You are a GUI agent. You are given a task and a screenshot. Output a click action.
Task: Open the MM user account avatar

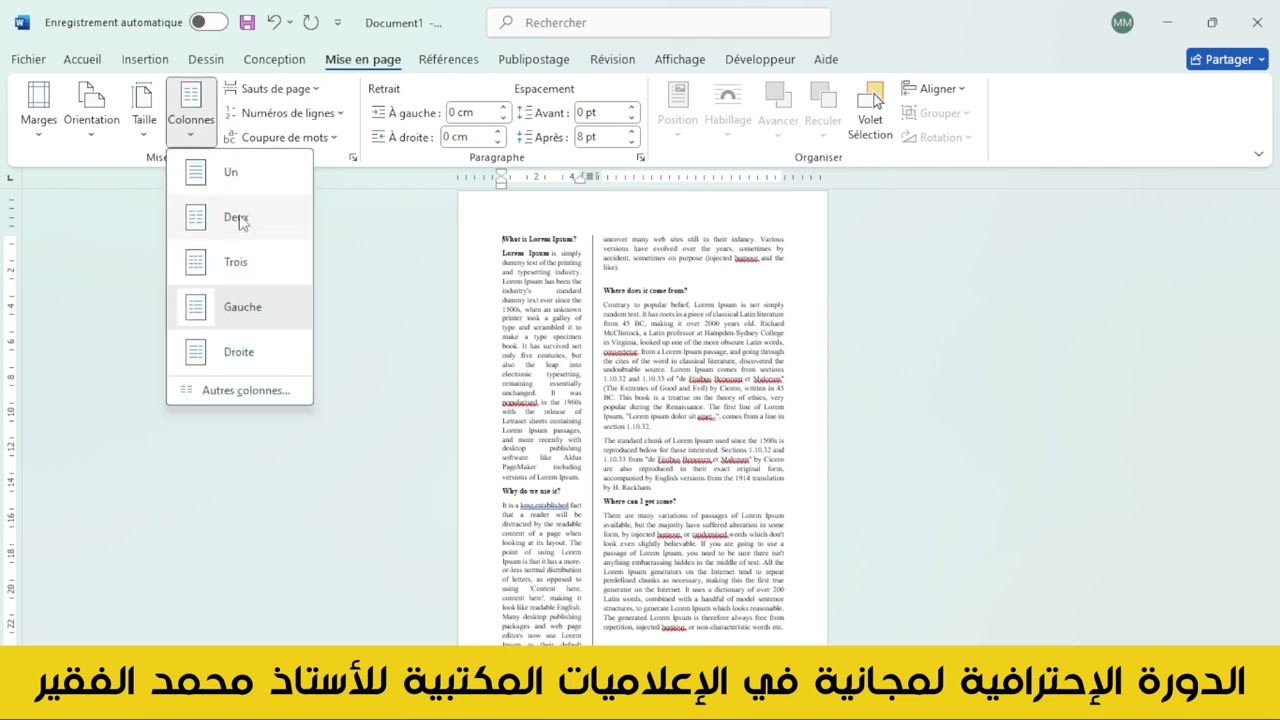point(1122,22)
